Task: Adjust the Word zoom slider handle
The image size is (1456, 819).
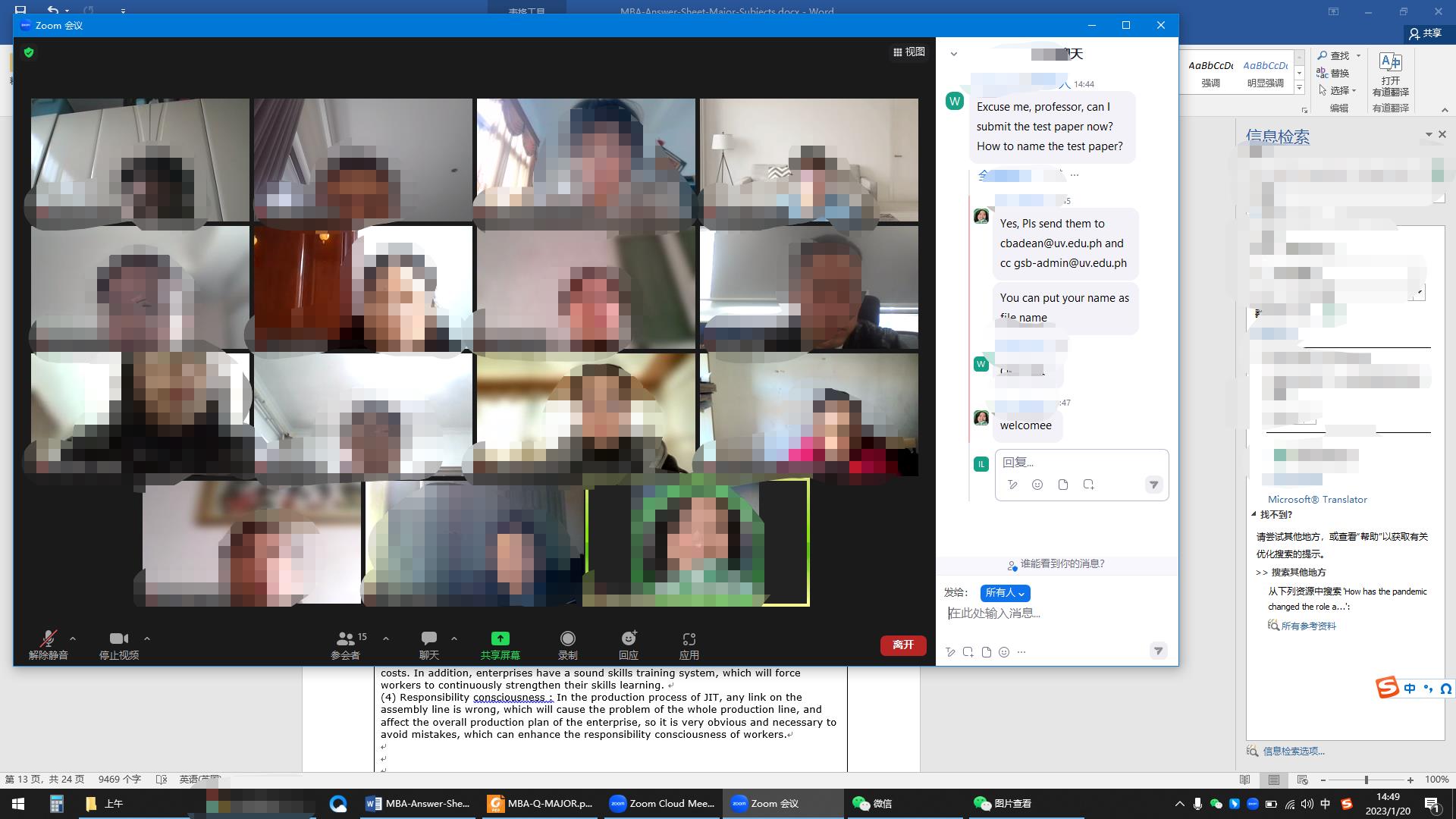Action: click(1367, 780)
